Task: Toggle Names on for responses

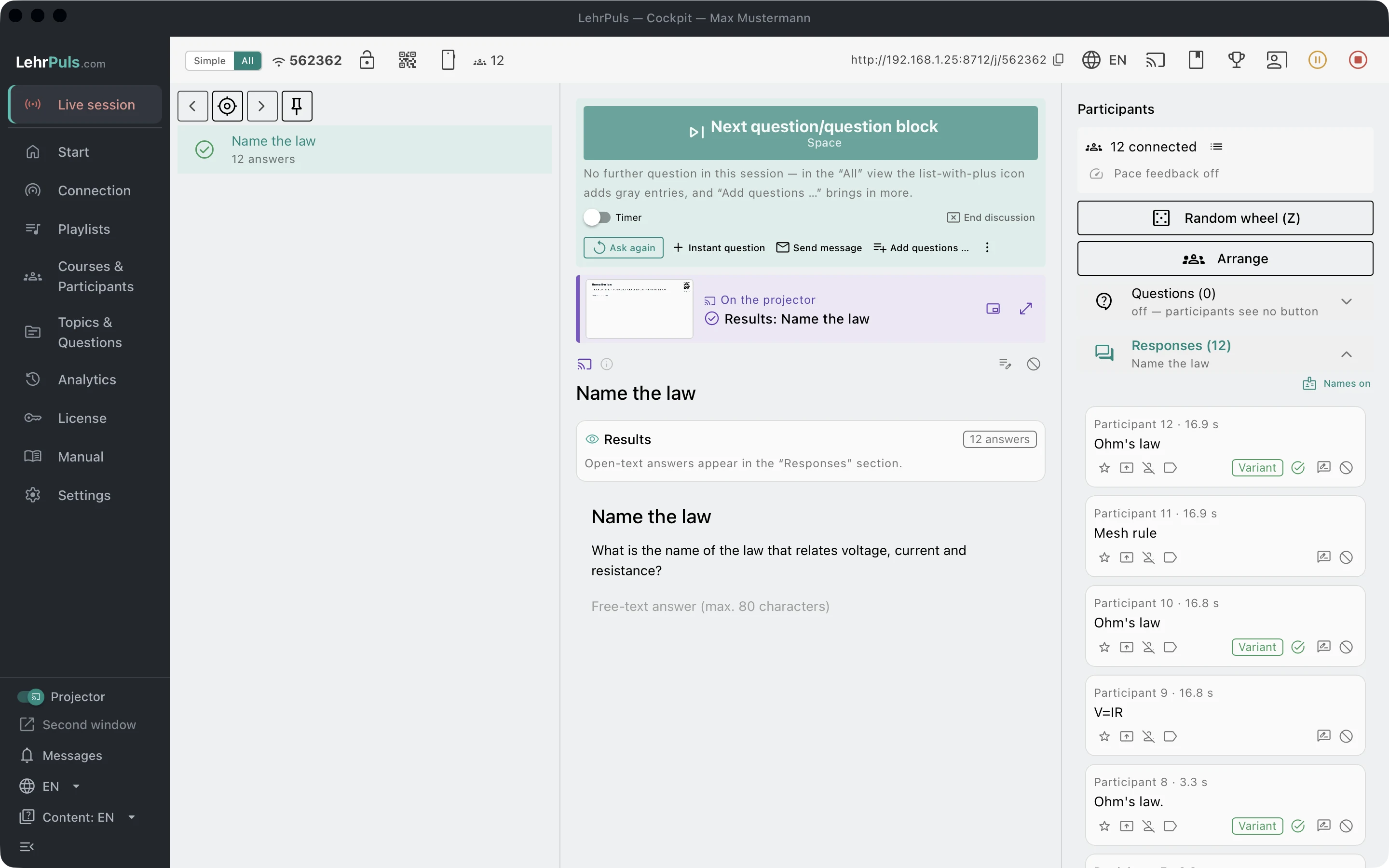Action: [x=1336, y=383]
